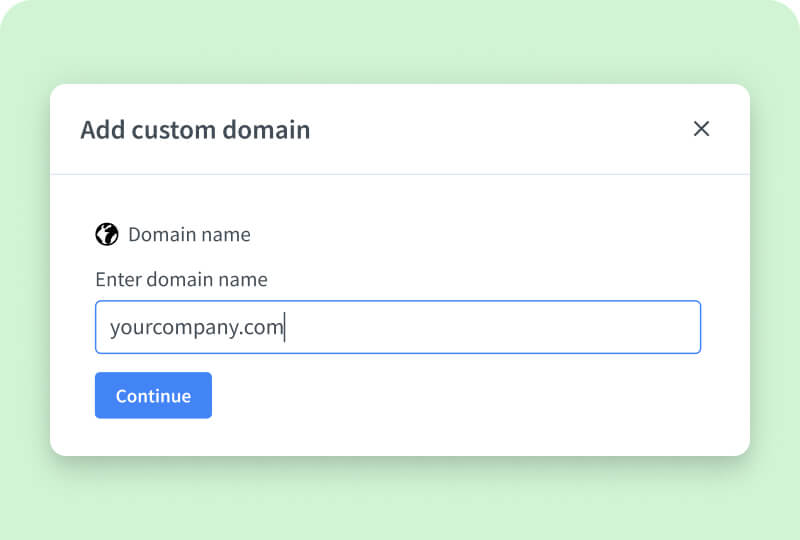
Task: Click the word "Enter" above the text box
Action: [x=118, y=279]
